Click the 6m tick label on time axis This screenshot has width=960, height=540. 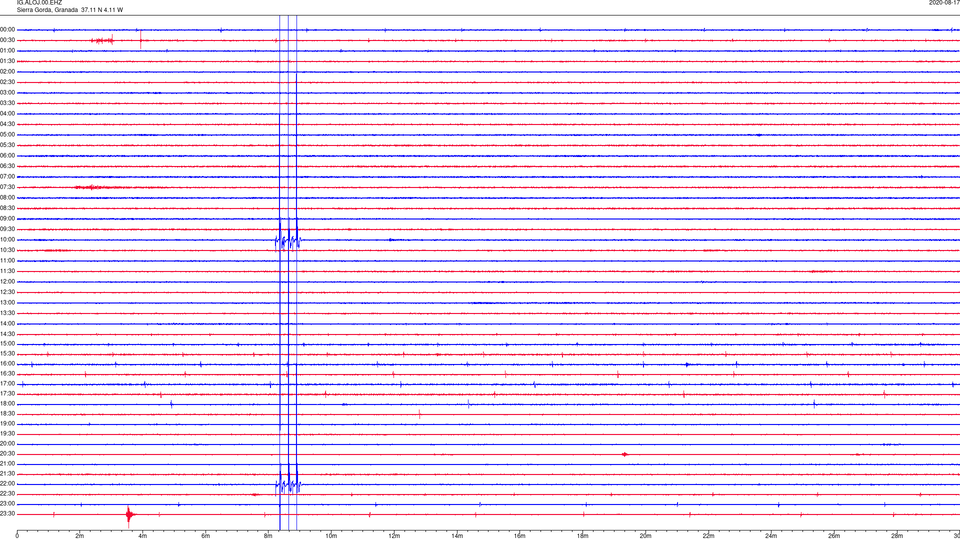click(206, 536)
